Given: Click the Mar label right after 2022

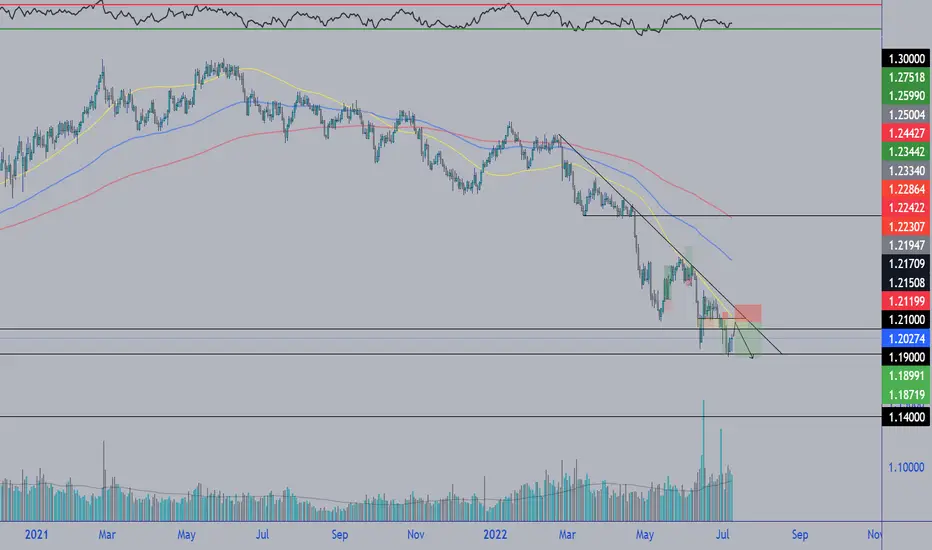Looking at the screenshot, I should (x=567, y=535).
